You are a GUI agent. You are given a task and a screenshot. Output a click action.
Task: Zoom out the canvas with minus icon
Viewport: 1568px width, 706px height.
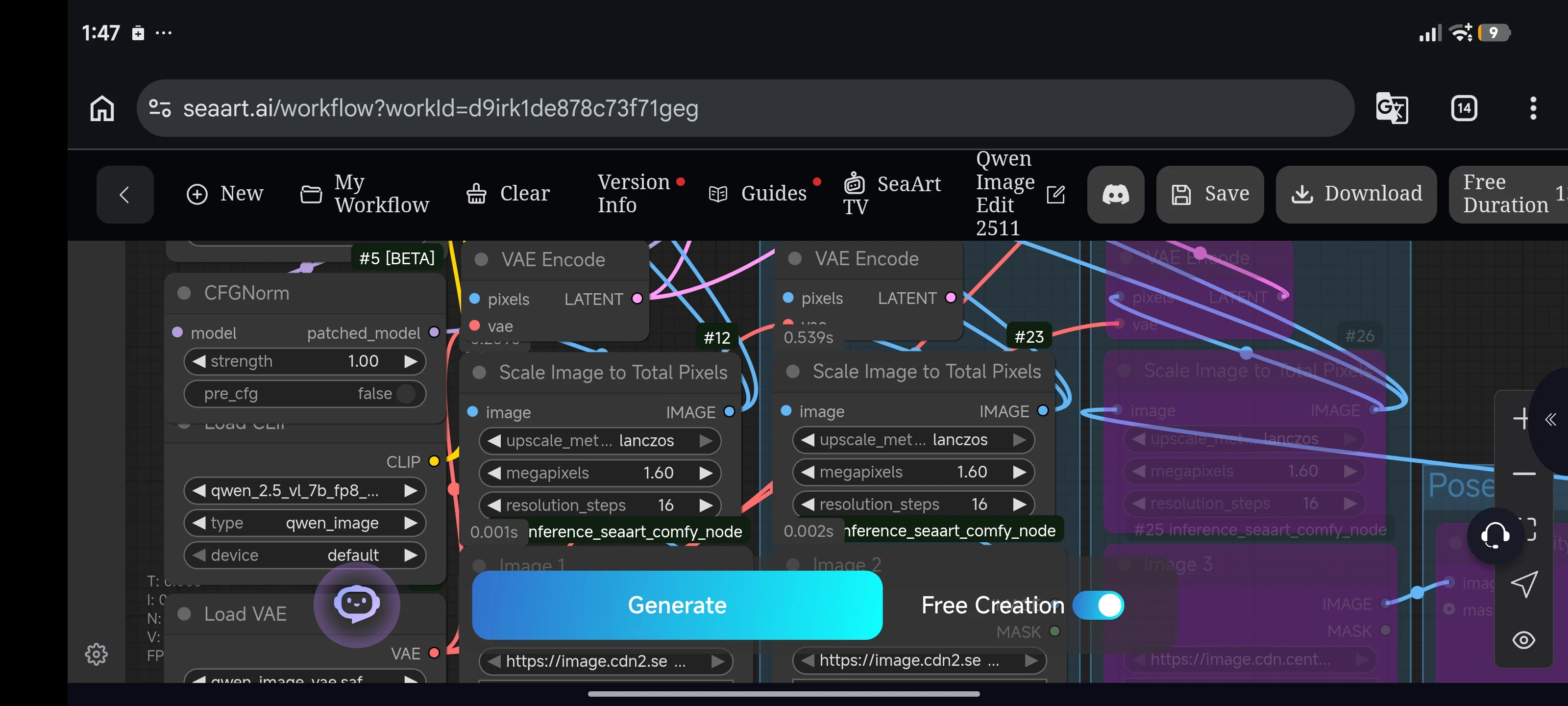coord(1523,474)
